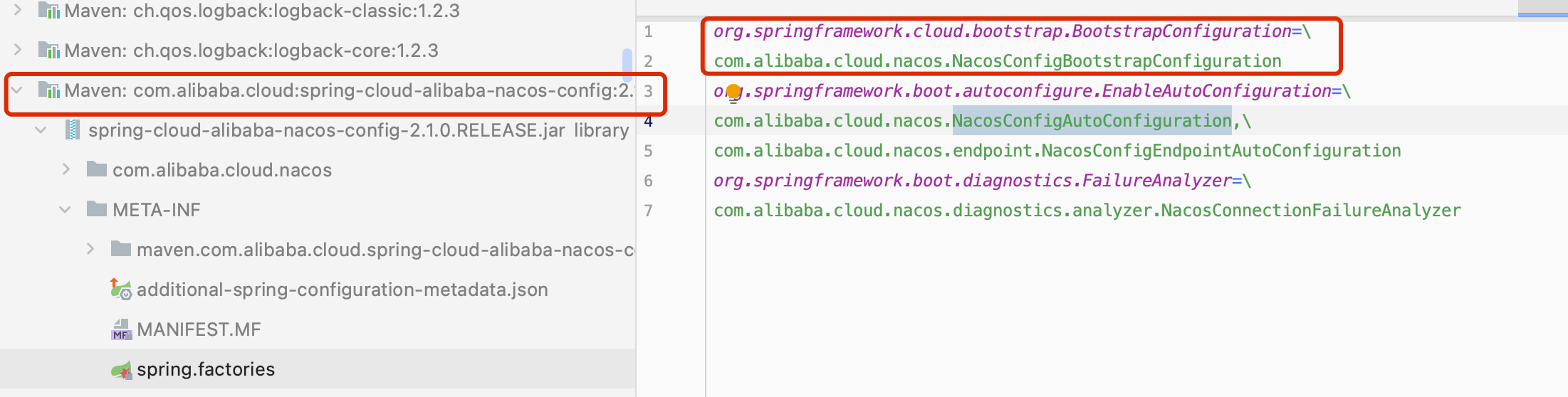The width and height of the screenshot is (1568, 397).
Task: Select Maven: ch.qos.logback:logback-core:1.2.3 entry
Action: (x=251, y=51)
